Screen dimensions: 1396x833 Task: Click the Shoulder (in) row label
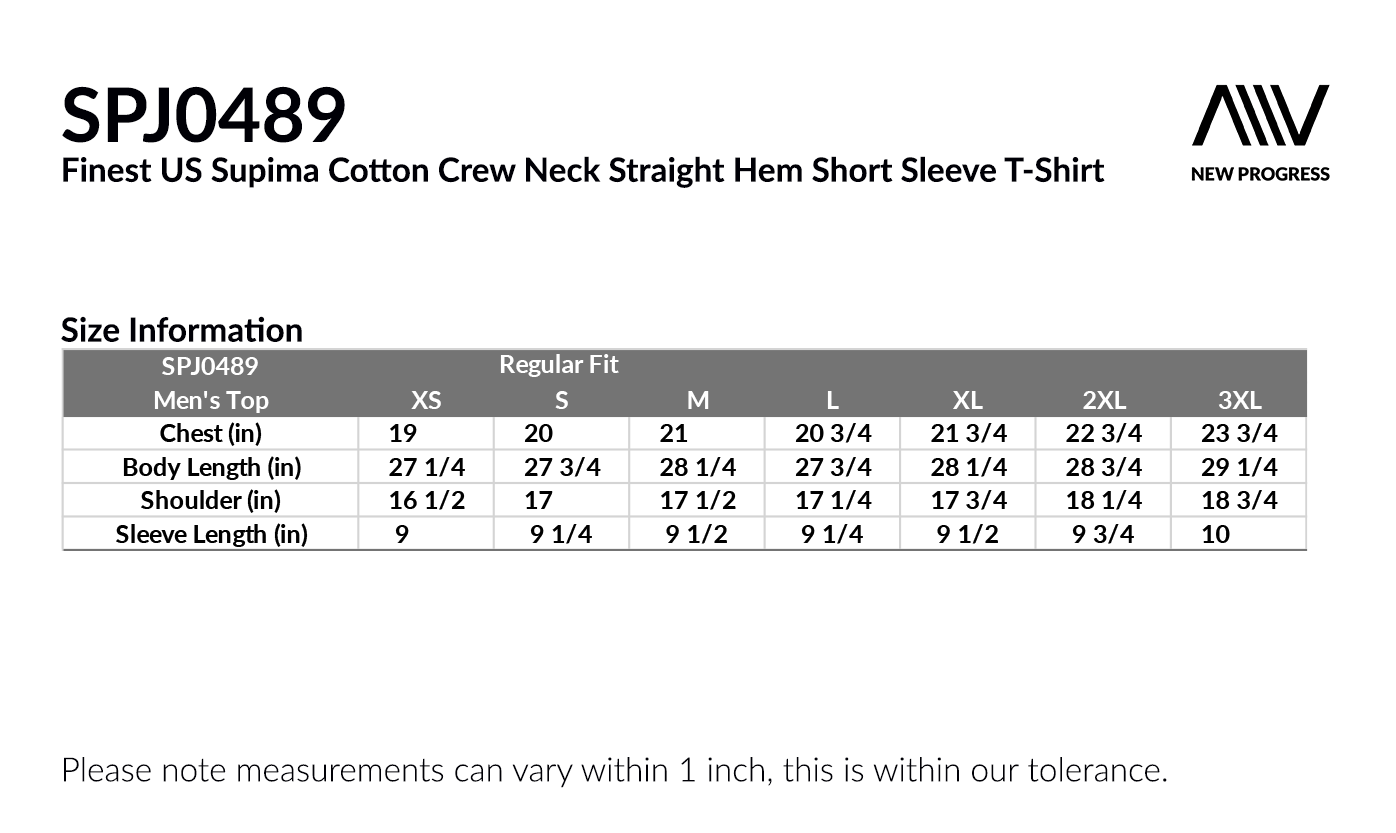click(210, 500)
